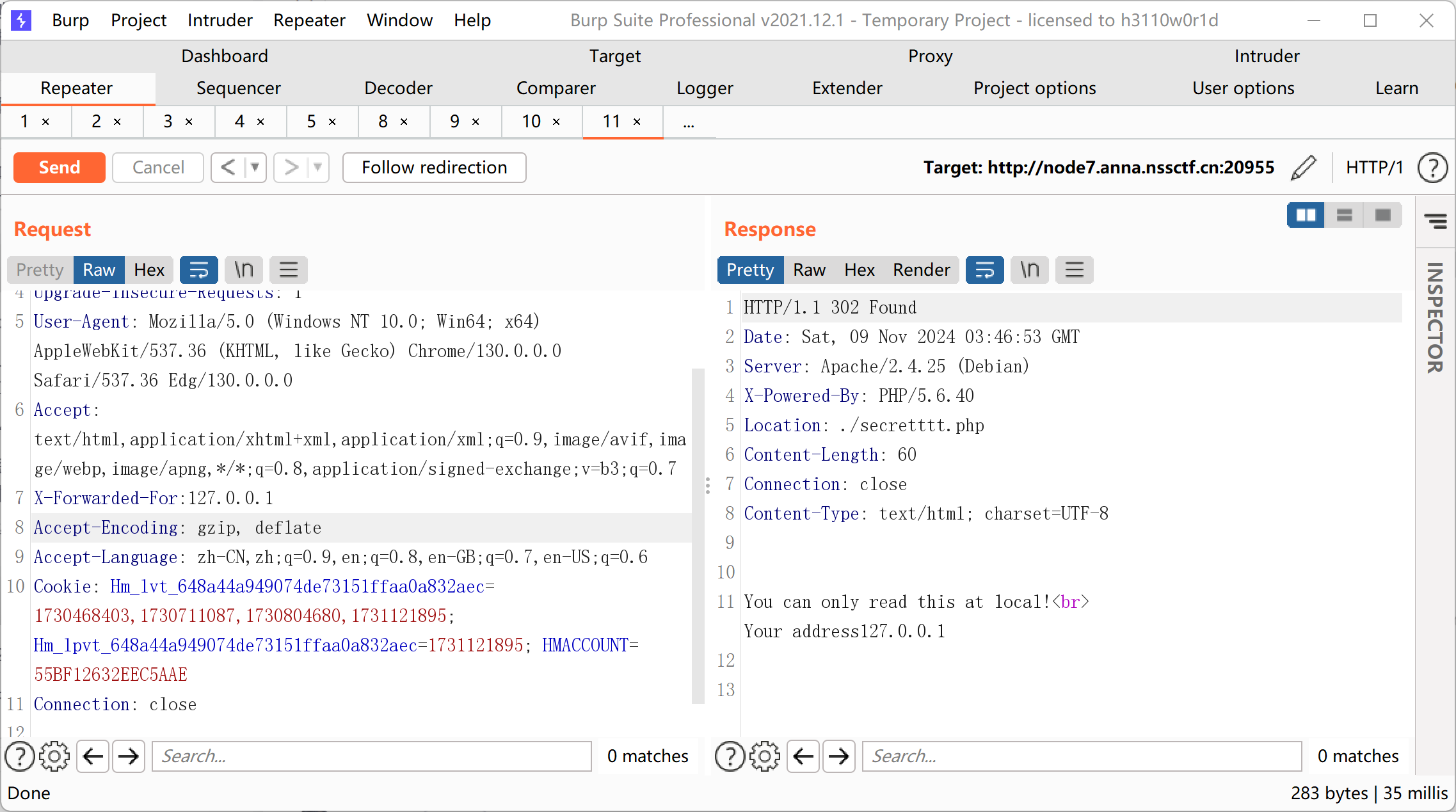Click the Burp Suite logo icon
Viewport: 1456px width, 812px height.
(x=21, y=20)
